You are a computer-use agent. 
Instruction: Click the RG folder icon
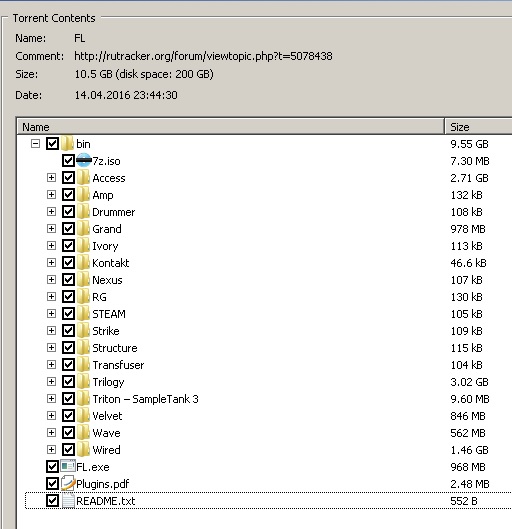83,297
